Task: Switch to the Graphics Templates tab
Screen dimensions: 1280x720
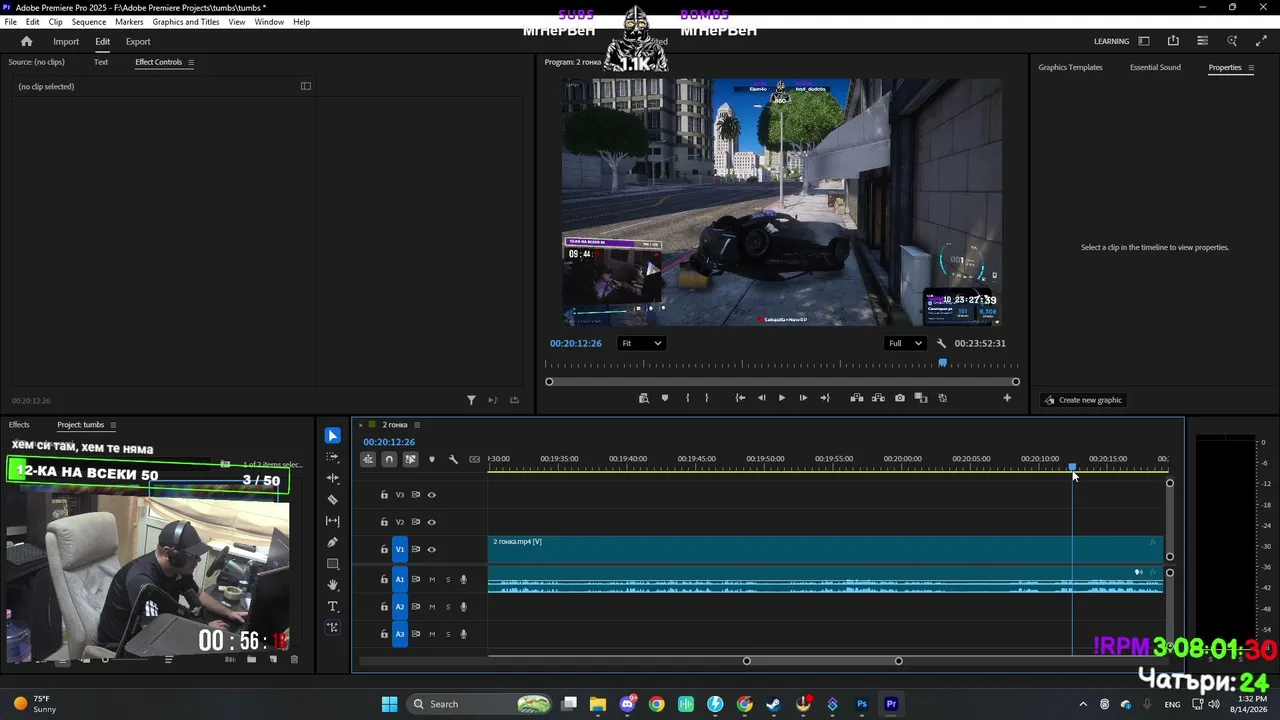Action: 1070,68
